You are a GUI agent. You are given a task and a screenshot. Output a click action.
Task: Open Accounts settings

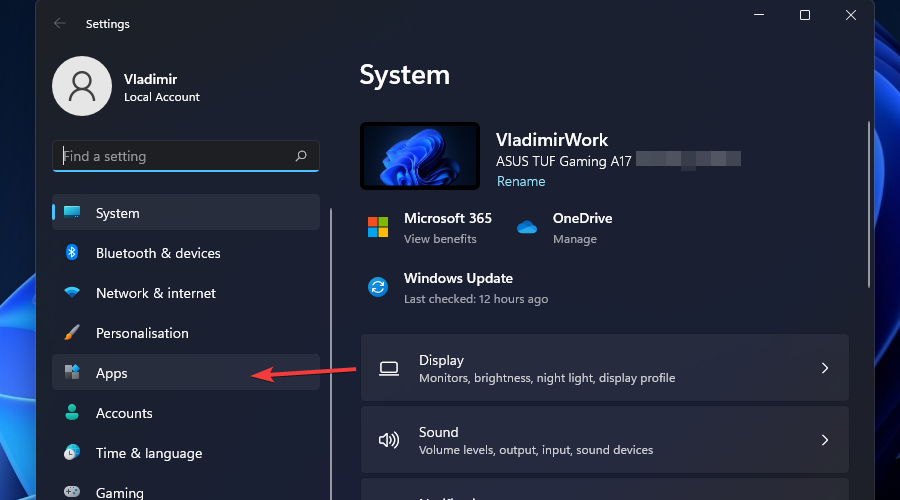(186, 413)
